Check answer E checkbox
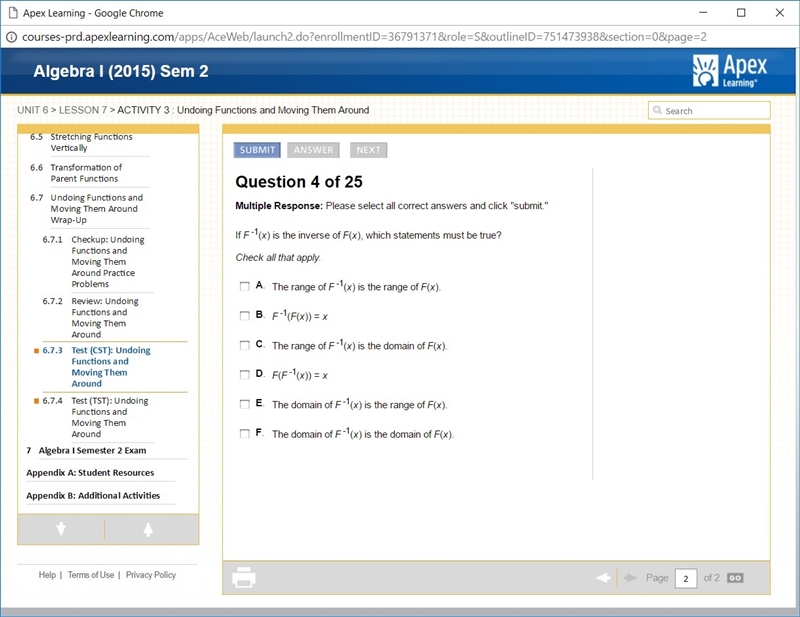This screenshot has width=800, height=617. pyautogui.click(x=244, y=404)
